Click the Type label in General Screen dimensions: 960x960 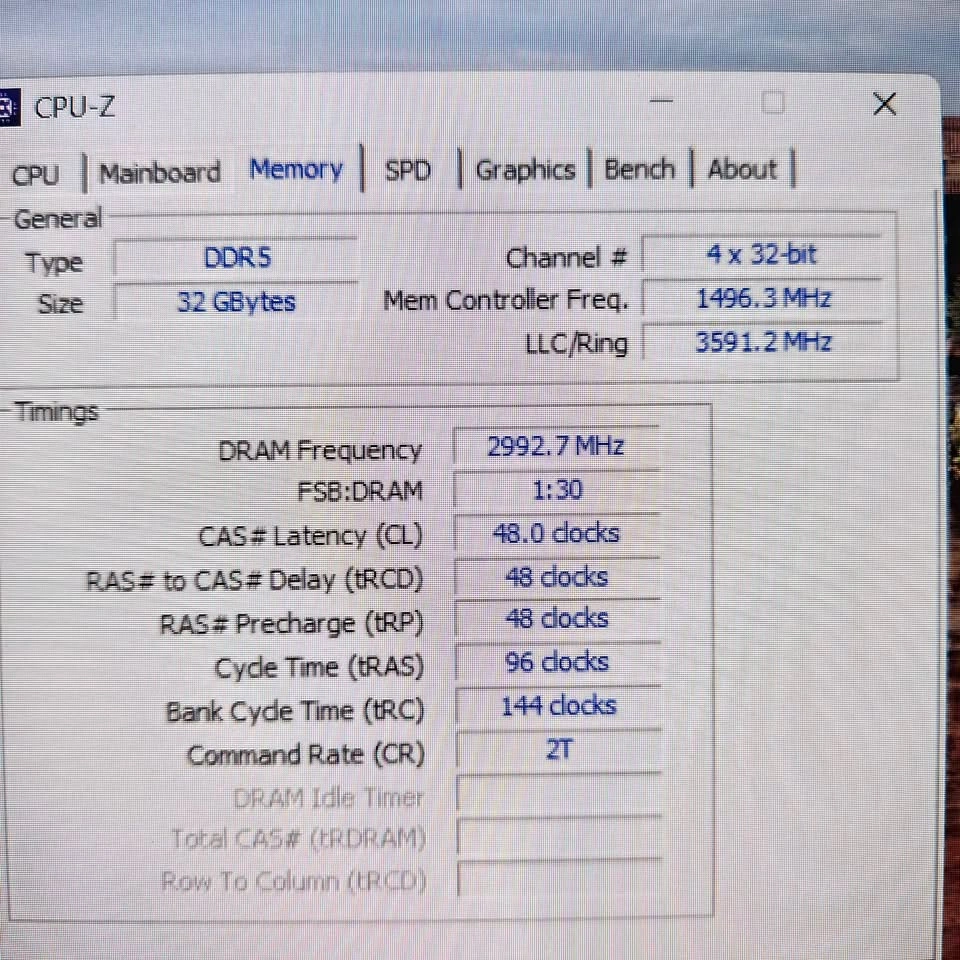coord(54,263)
